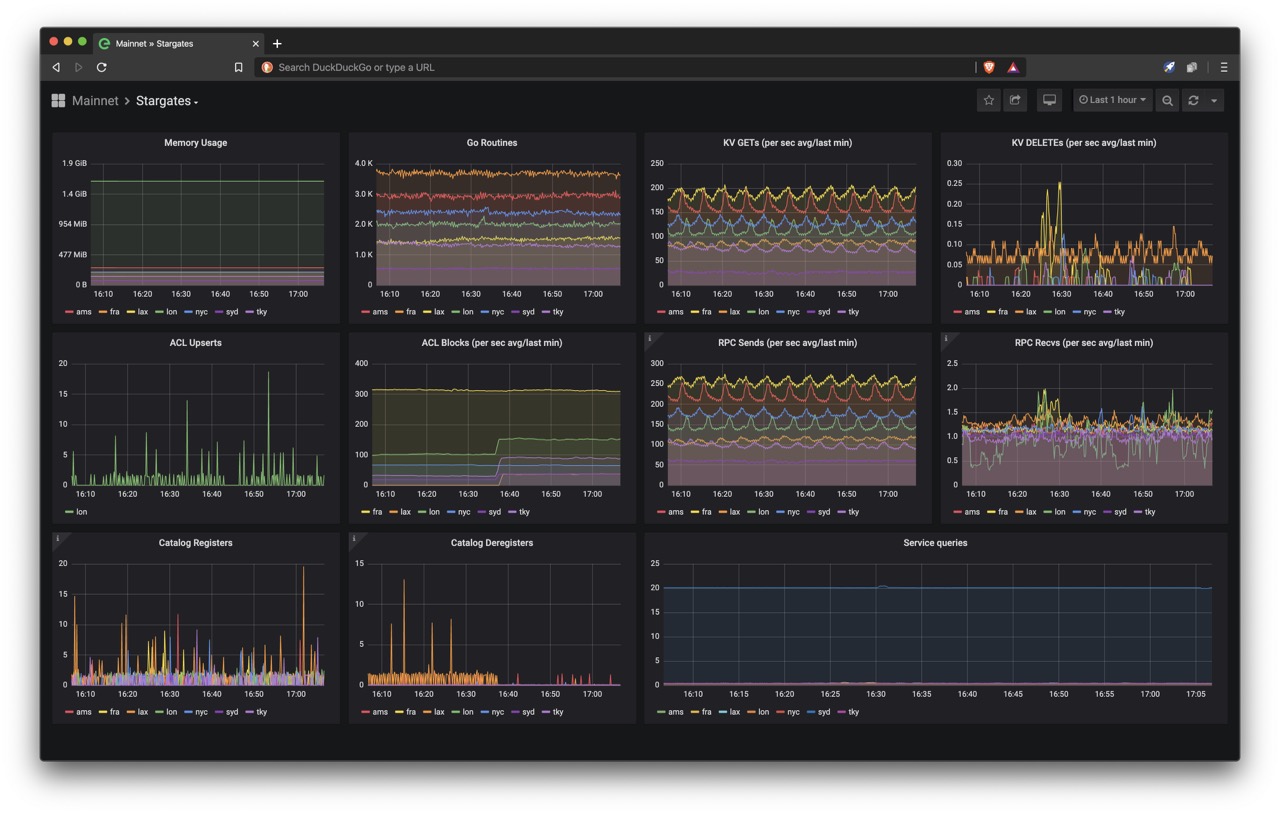Click the rocket extension icon

click(x=1169, y=67)
